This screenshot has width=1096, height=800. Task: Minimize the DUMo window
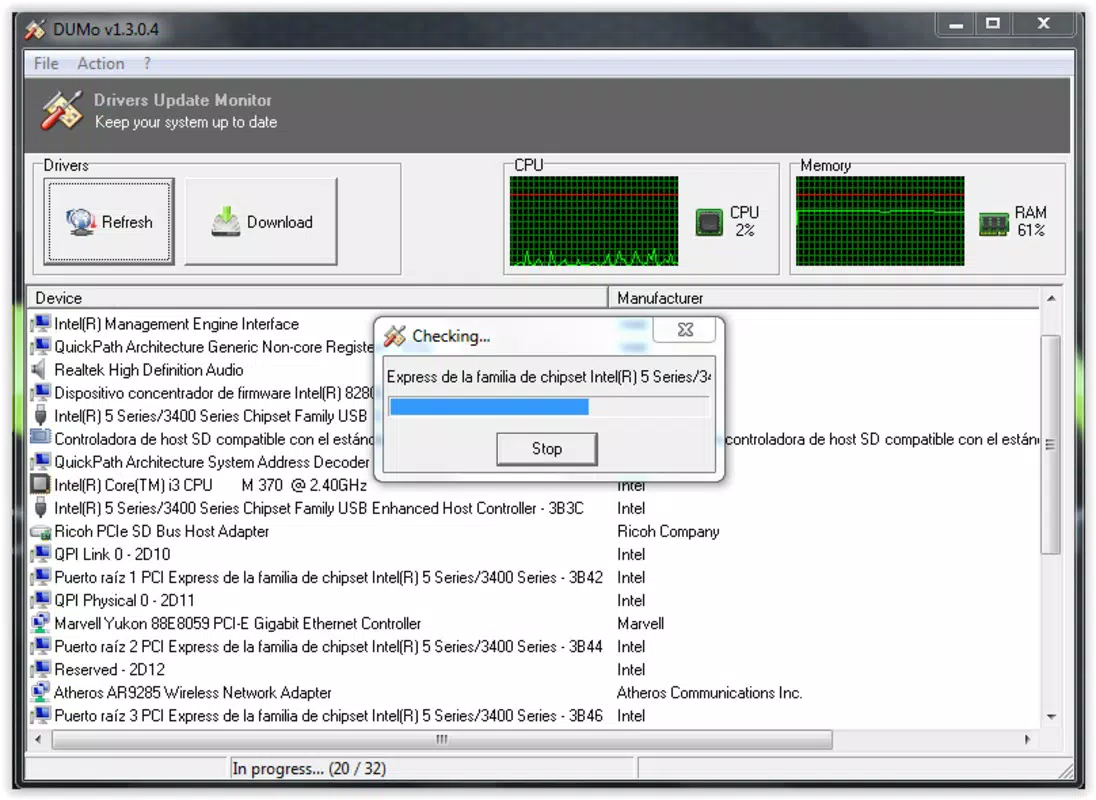coord(956,24)
